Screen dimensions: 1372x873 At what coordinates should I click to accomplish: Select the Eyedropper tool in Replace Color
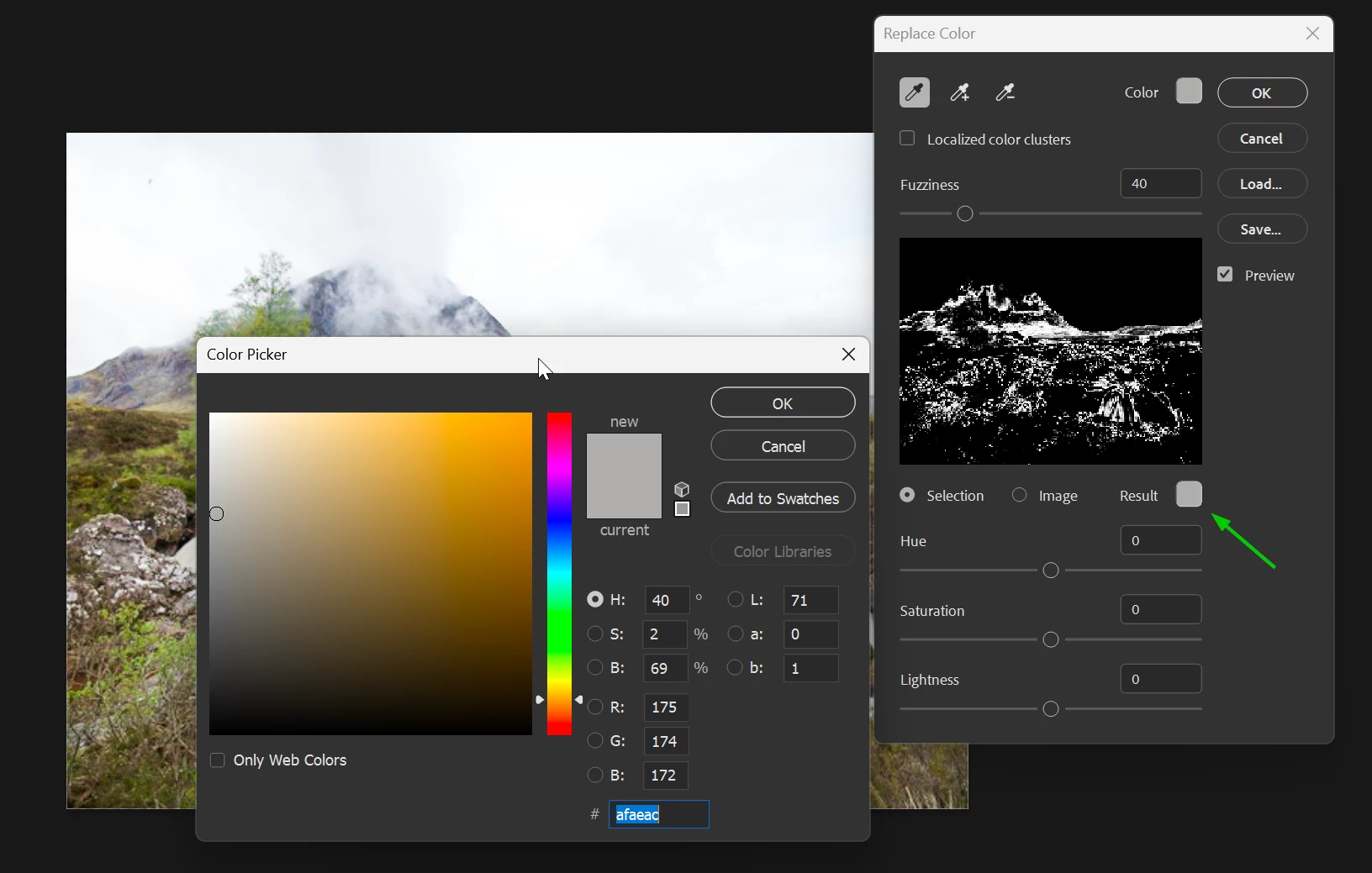tap(915, 92)
